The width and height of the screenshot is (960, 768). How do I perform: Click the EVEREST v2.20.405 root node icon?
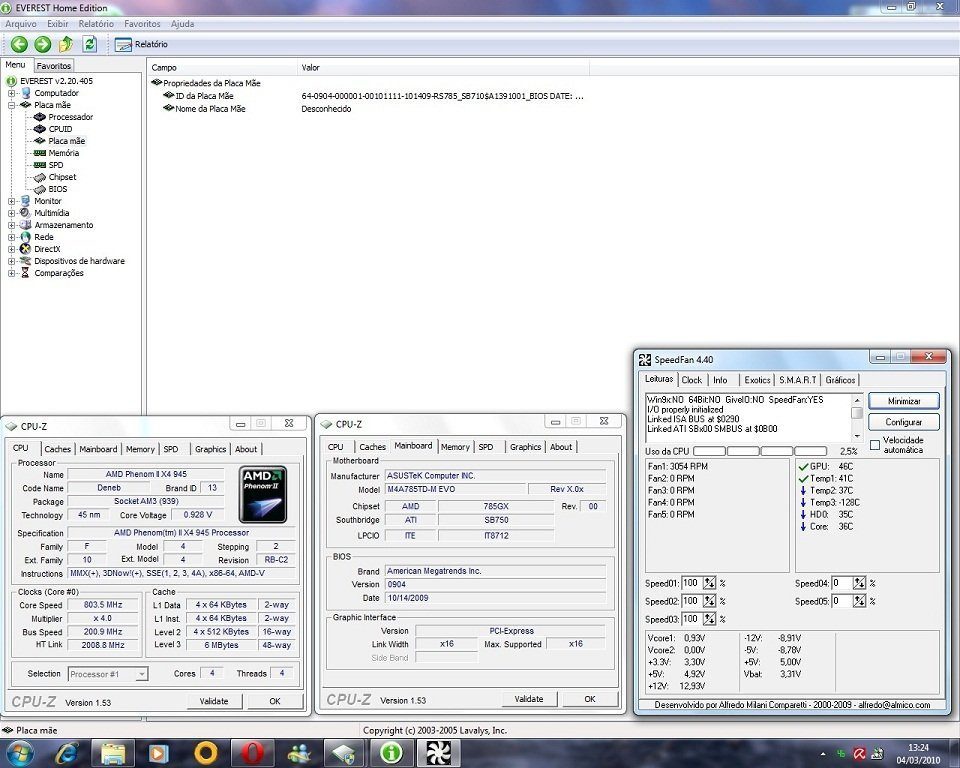[x=11, y=81]
